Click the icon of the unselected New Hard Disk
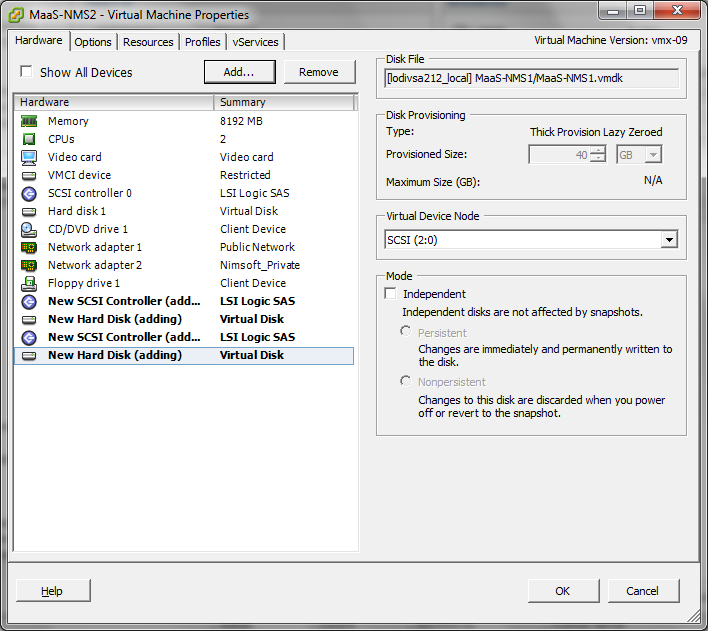The height and width of the screenshot is (631, 708). pos(29,320)
